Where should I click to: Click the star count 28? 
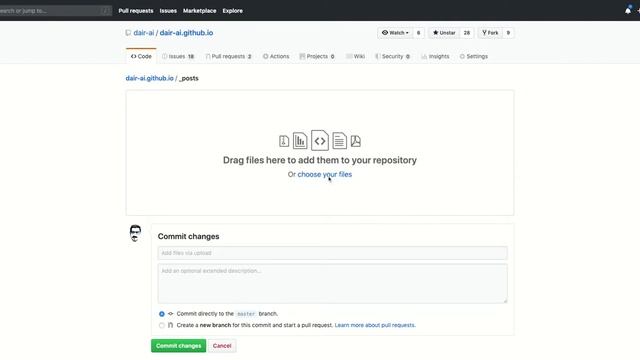tap(467, 33)
